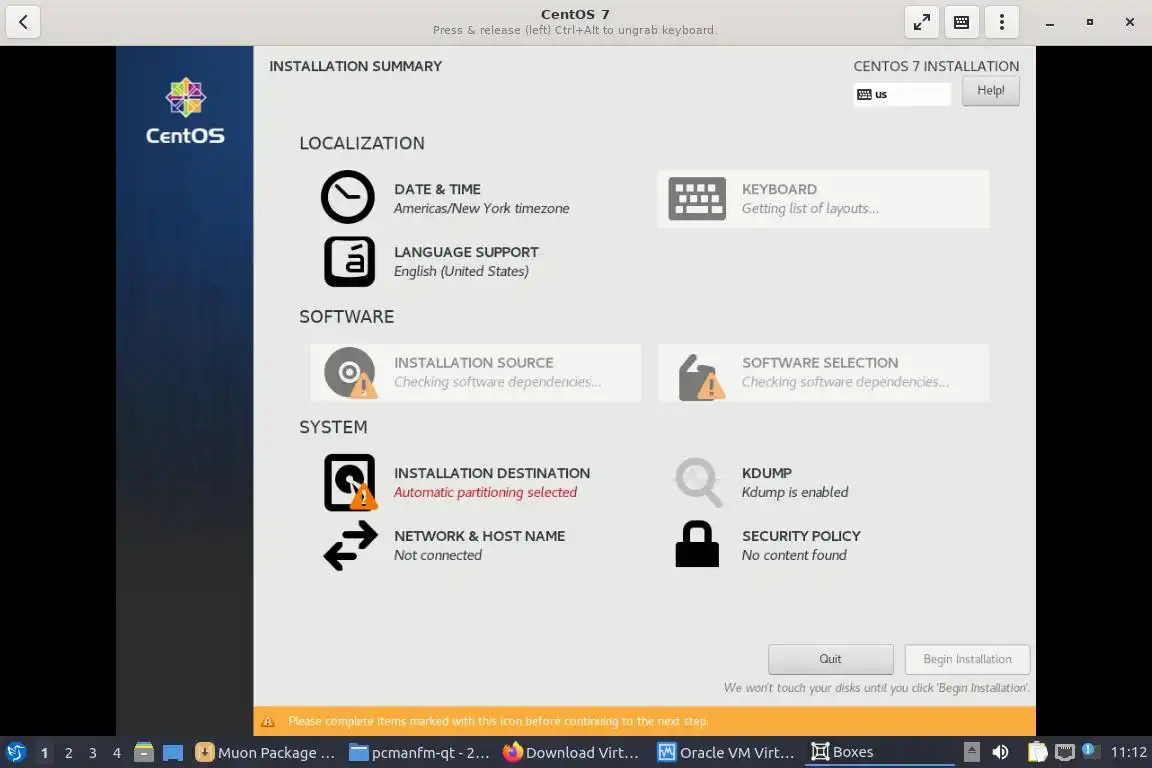Click the Begin Installation button
The width and height of the screenshot is (1152, 768).
(967, 659)
